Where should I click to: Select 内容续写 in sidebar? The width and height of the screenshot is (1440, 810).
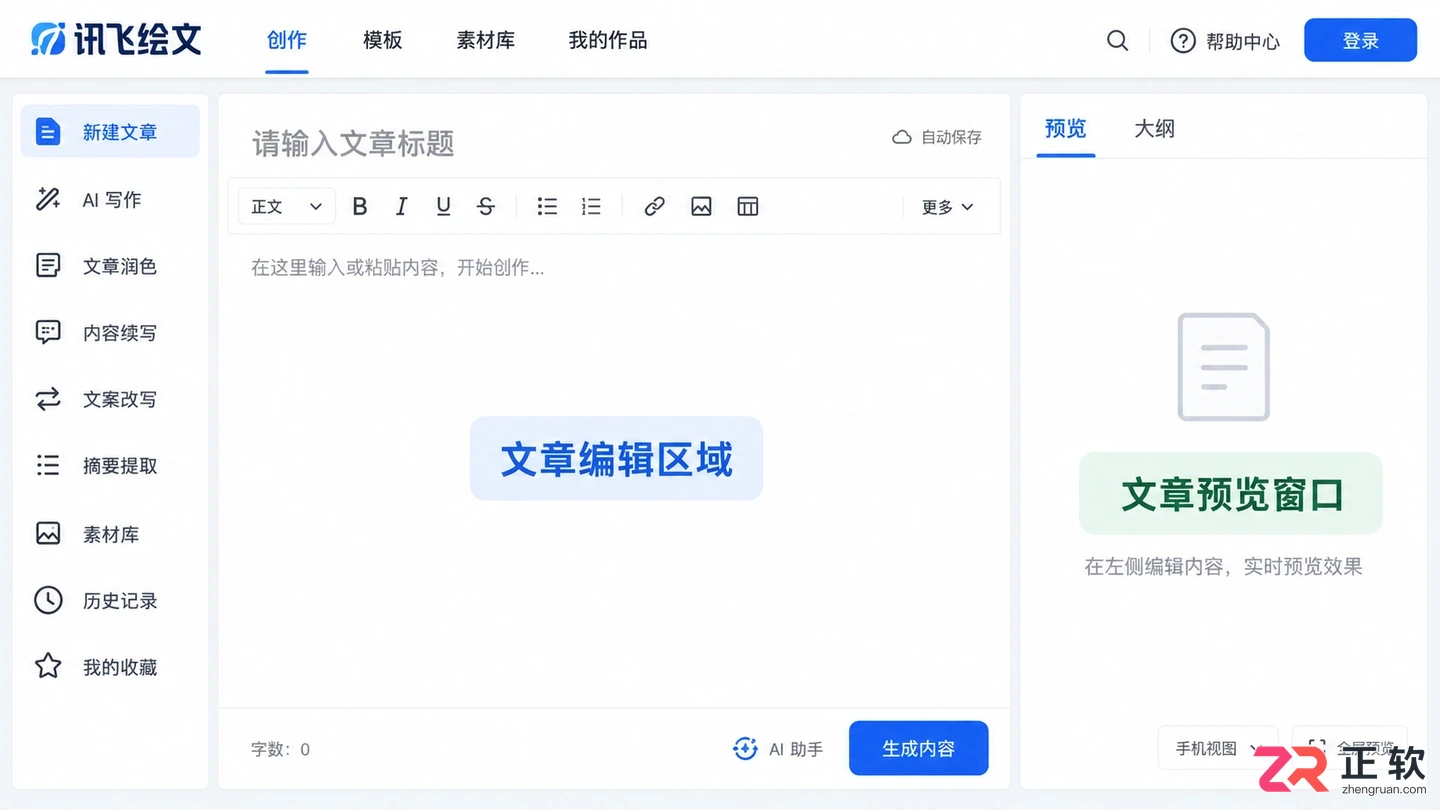pyautogui.click(x=110, y=333)
